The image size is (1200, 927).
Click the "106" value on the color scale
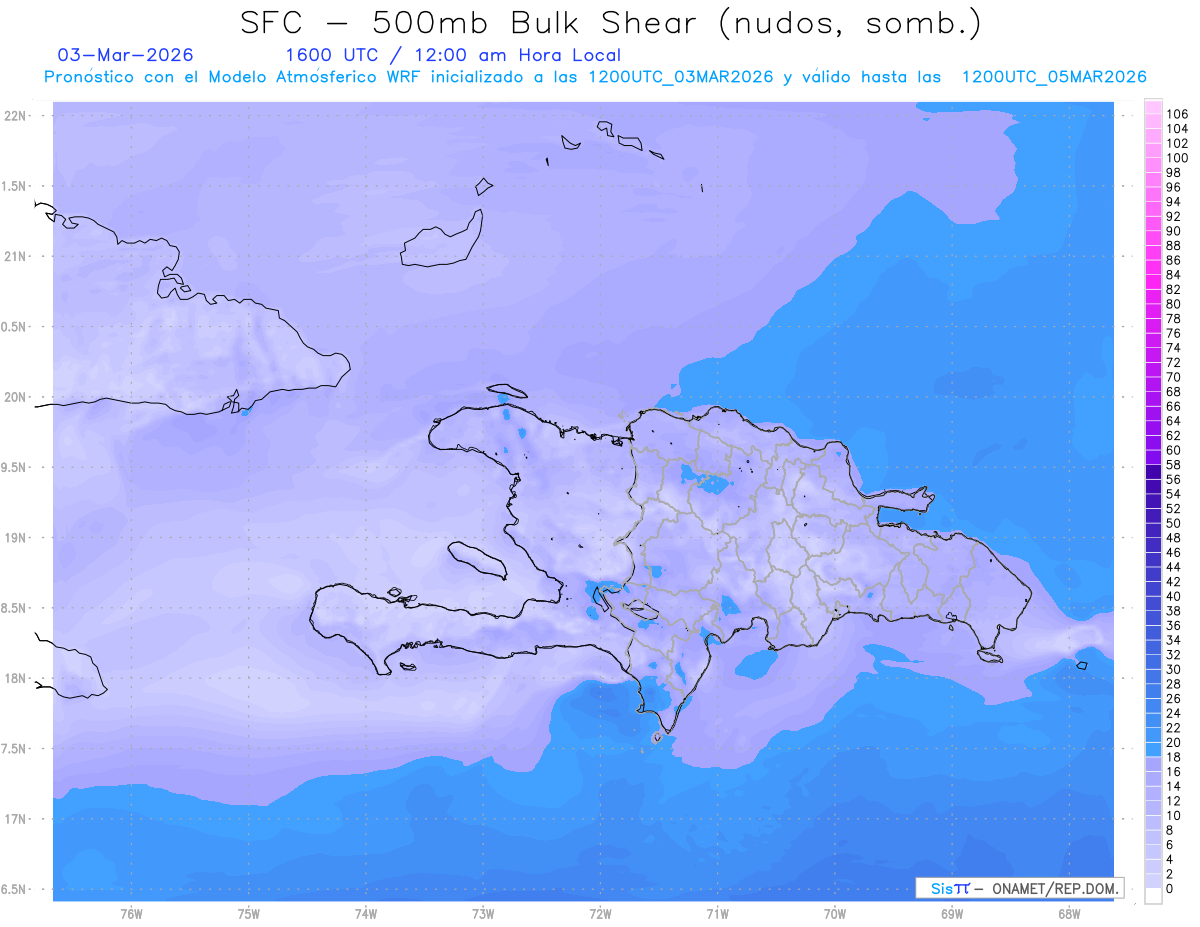tap(1177, 114)
